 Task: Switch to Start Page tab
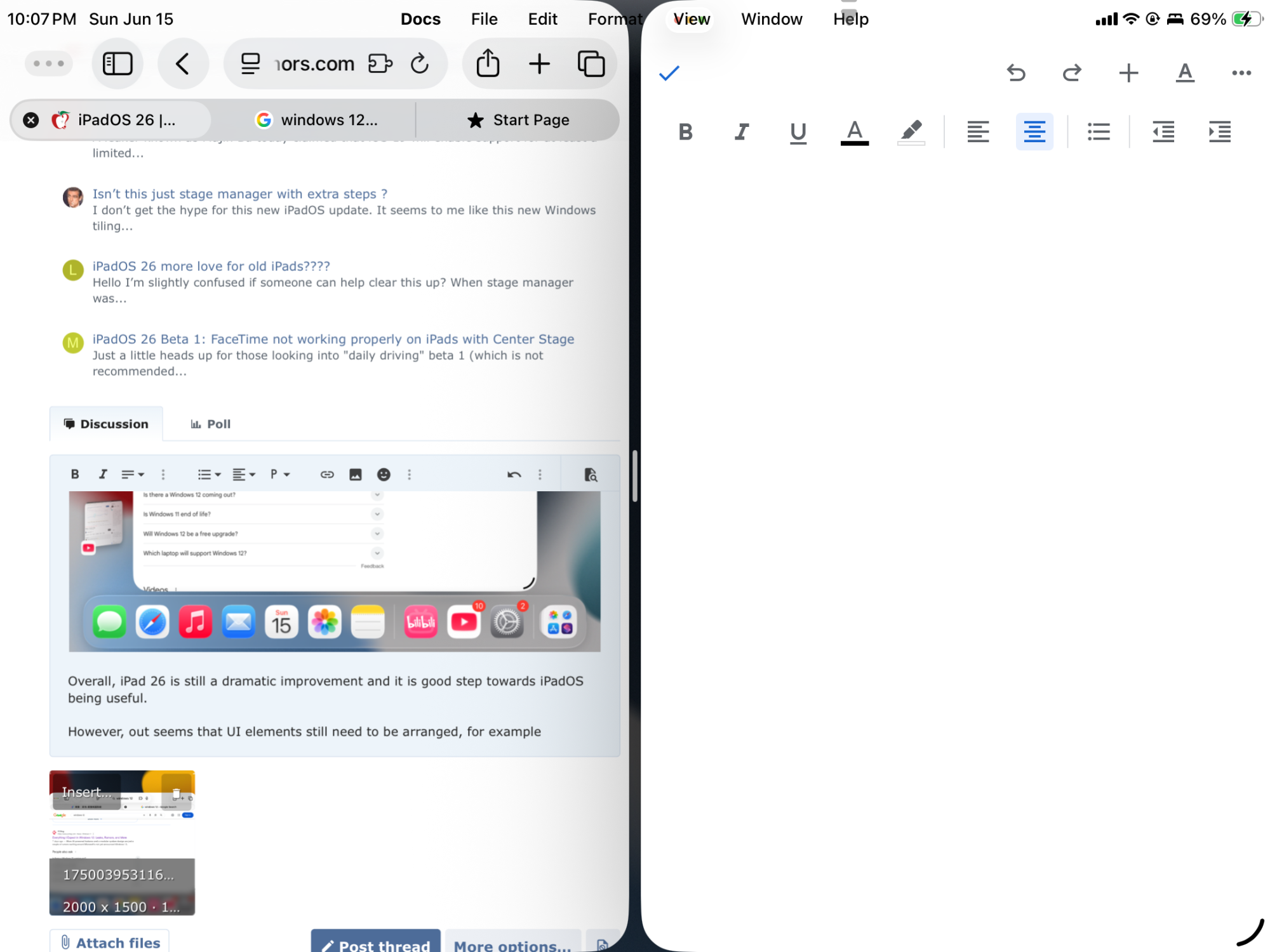518,120
